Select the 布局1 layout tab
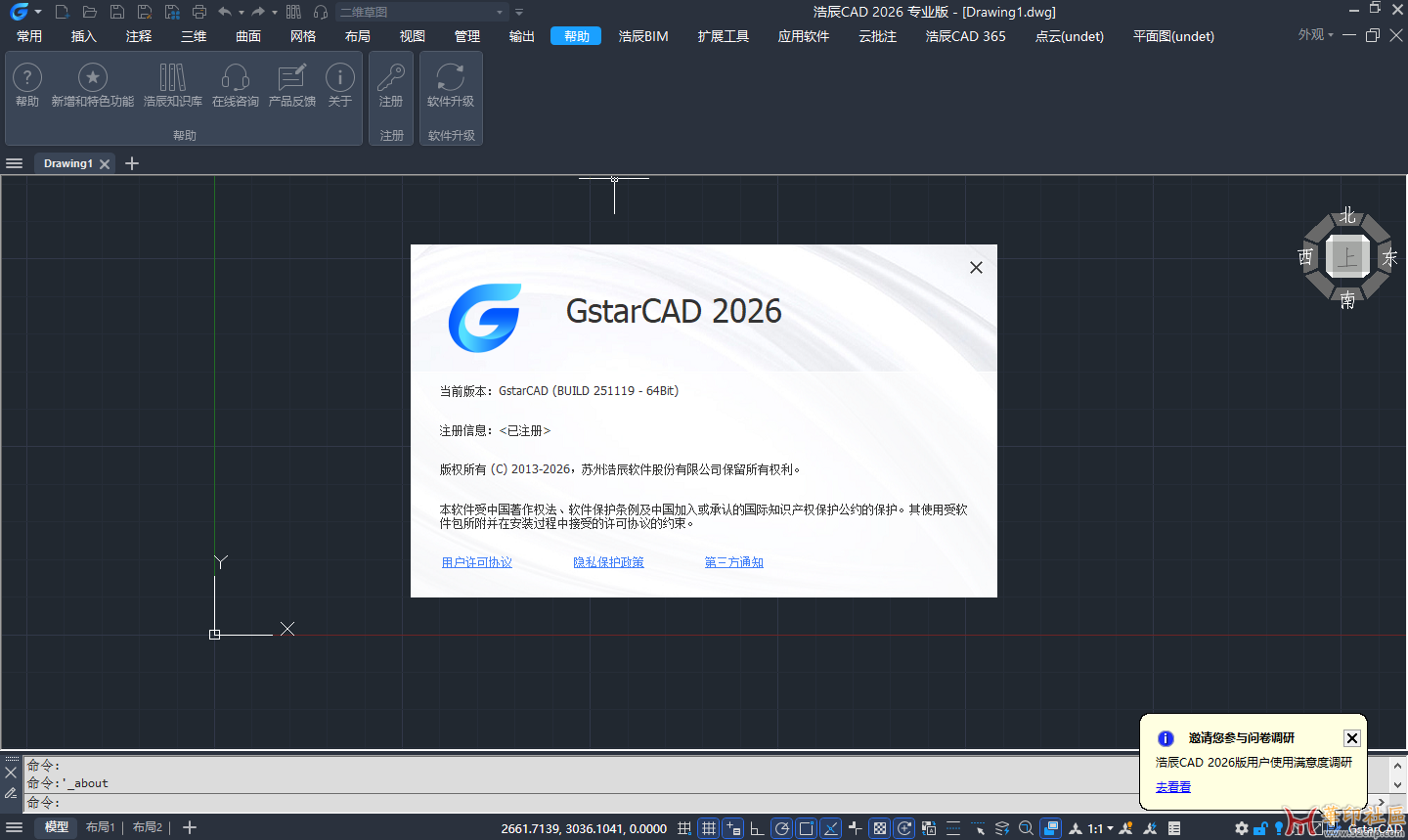 (100, 827)
